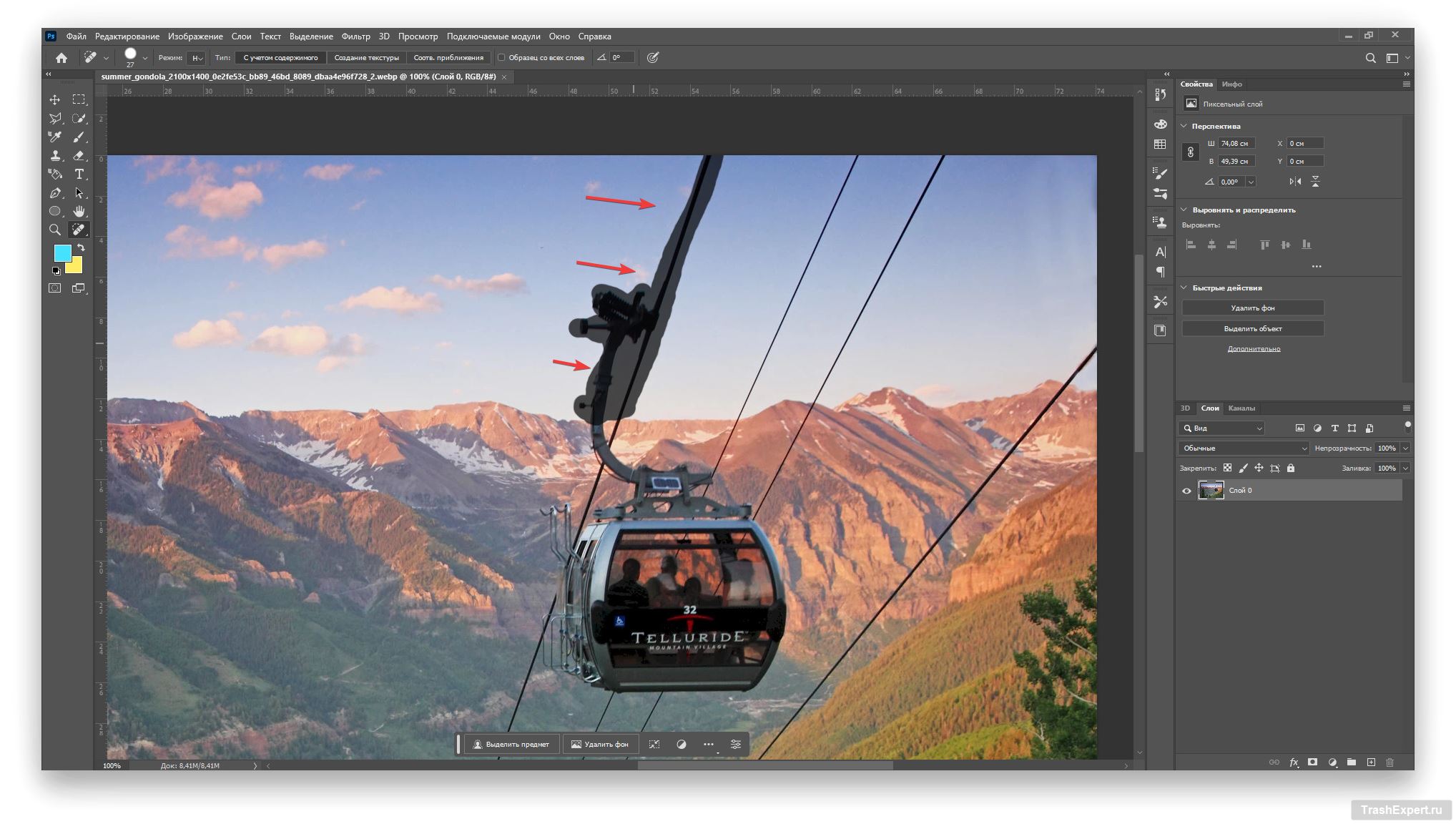
Task: Hide layer 'Слой 0' with eye icon
Action: pos(1186,491)
